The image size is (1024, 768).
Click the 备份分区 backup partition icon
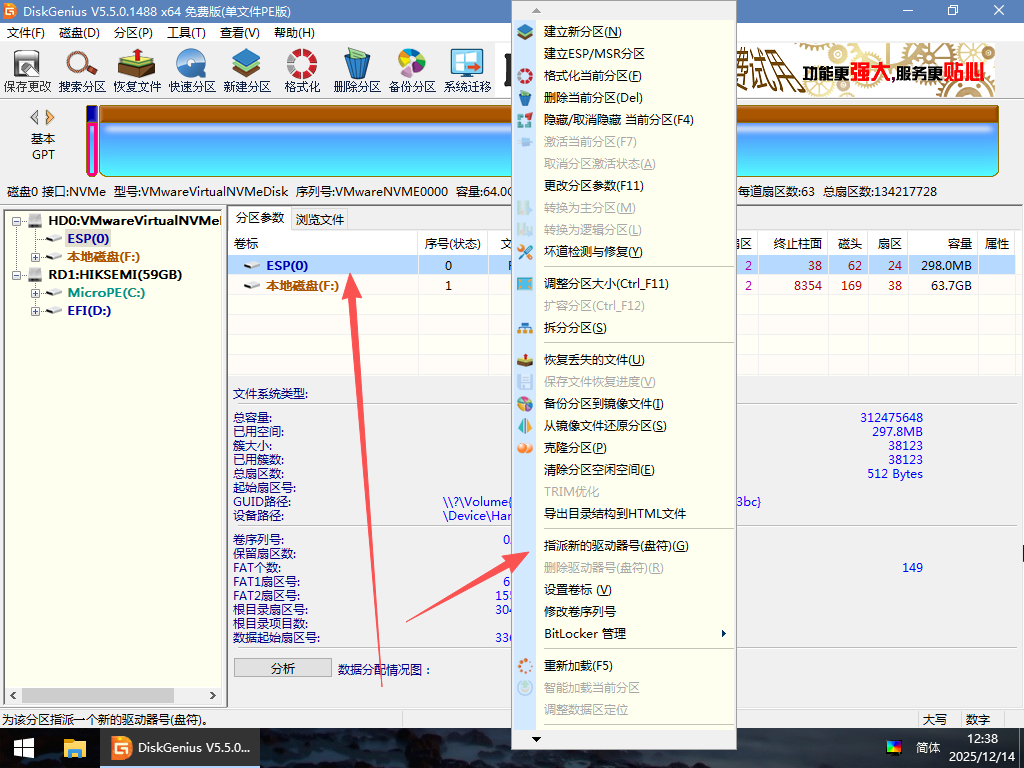[412, 70]
